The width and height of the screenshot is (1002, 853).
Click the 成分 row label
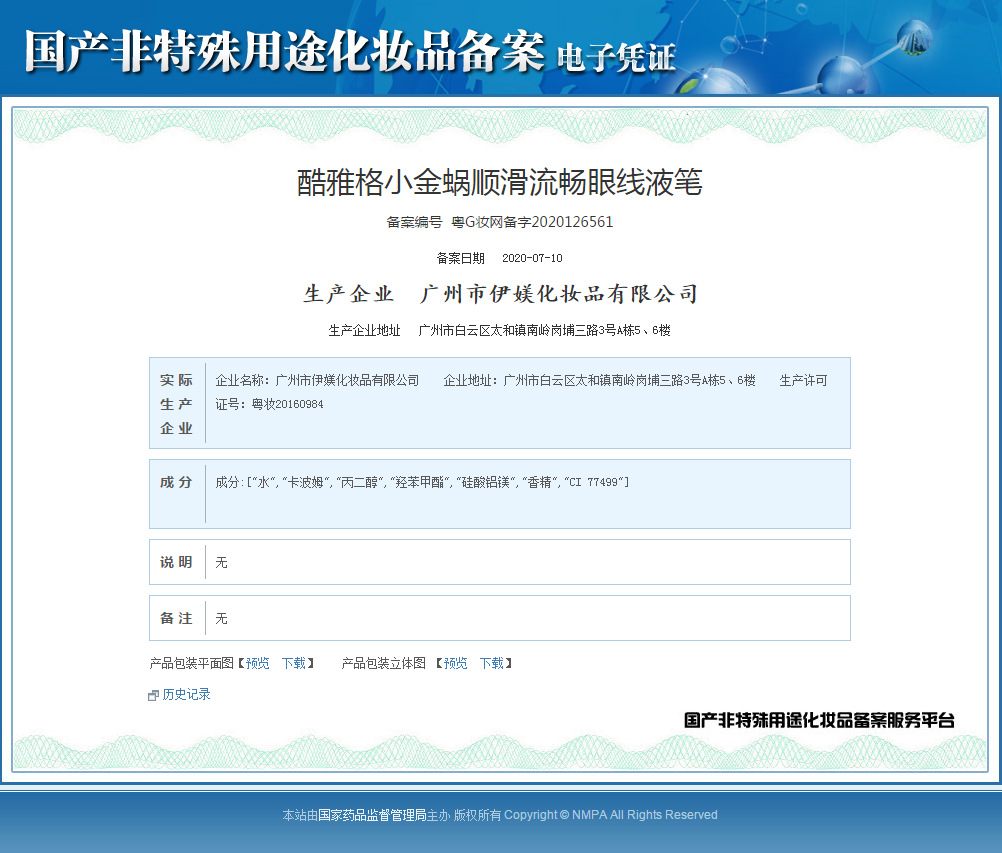point(176,482)
